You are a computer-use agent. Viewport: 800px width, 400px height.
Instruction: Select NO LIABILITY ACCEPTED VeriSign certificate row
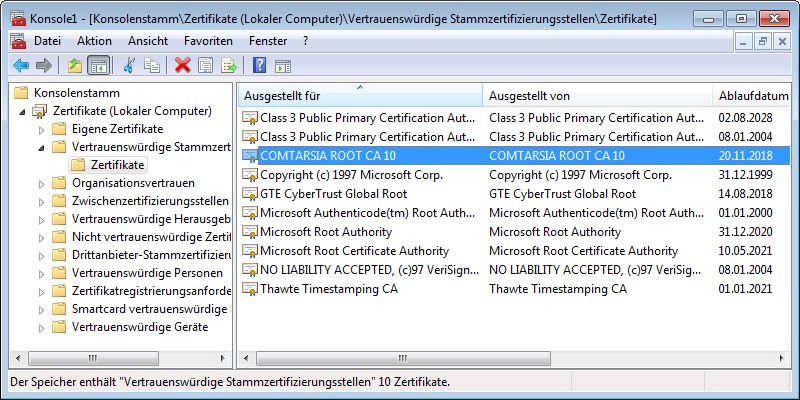tap(515, 269)
